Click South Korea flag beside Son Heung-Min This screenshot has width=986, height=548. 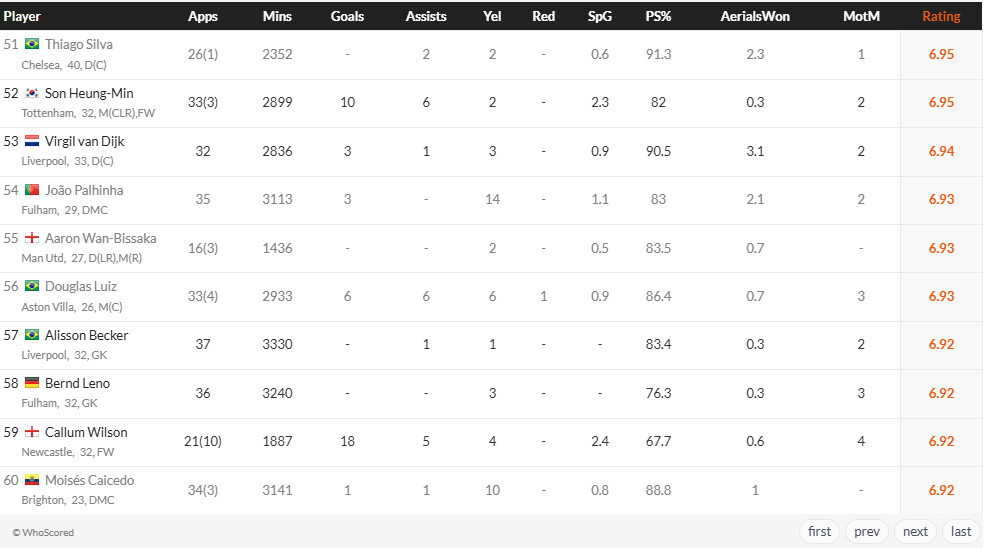pyautogui.click(x=32, y=93)
